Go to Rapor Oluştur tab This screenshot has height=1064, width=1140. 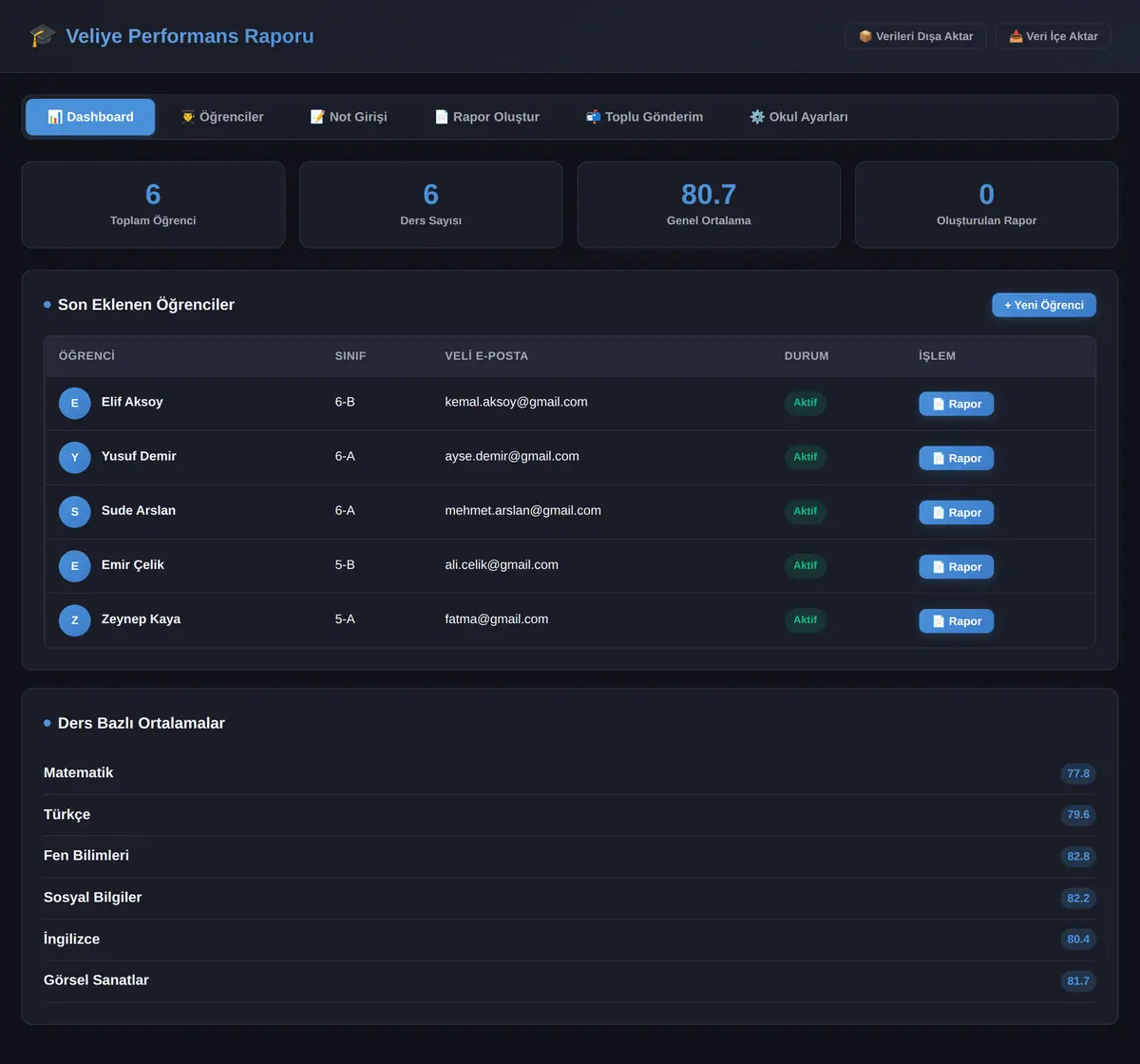(486, 117)
